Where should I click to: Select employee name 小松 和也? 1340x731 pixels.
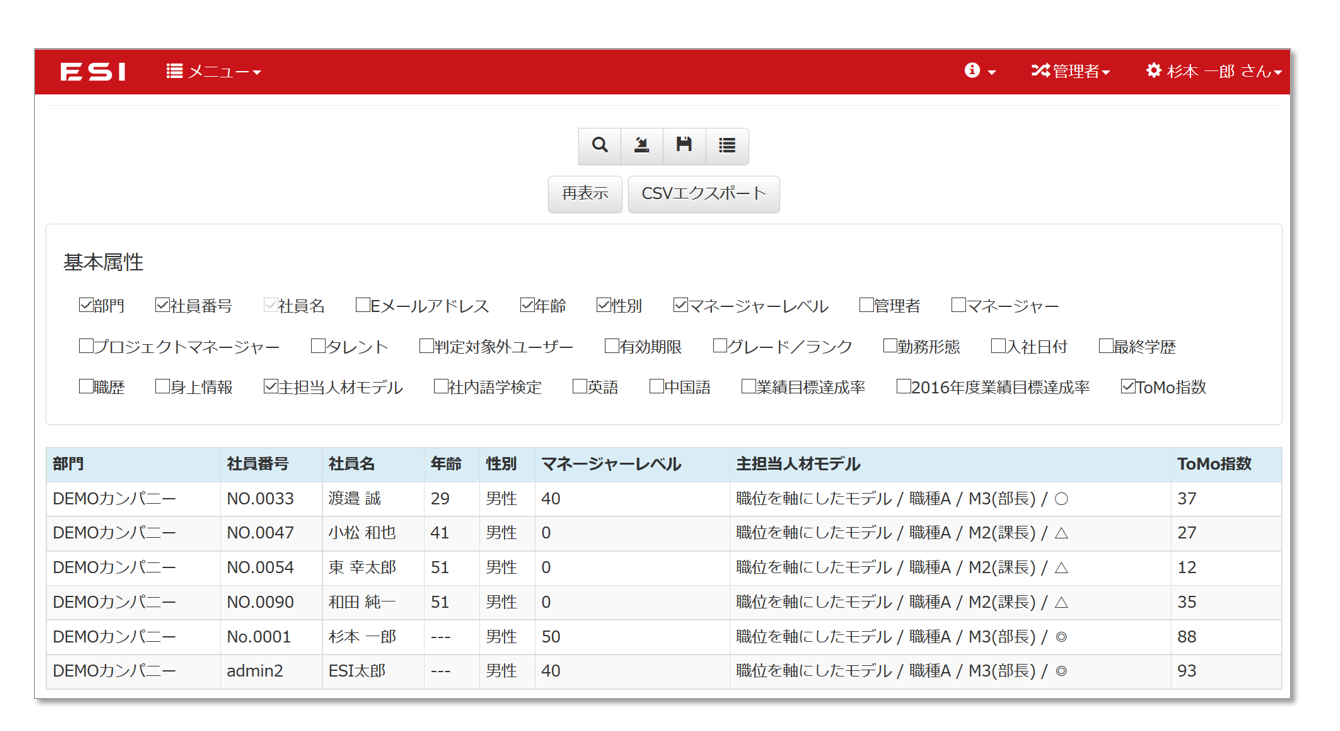click(x=362, y=533)
